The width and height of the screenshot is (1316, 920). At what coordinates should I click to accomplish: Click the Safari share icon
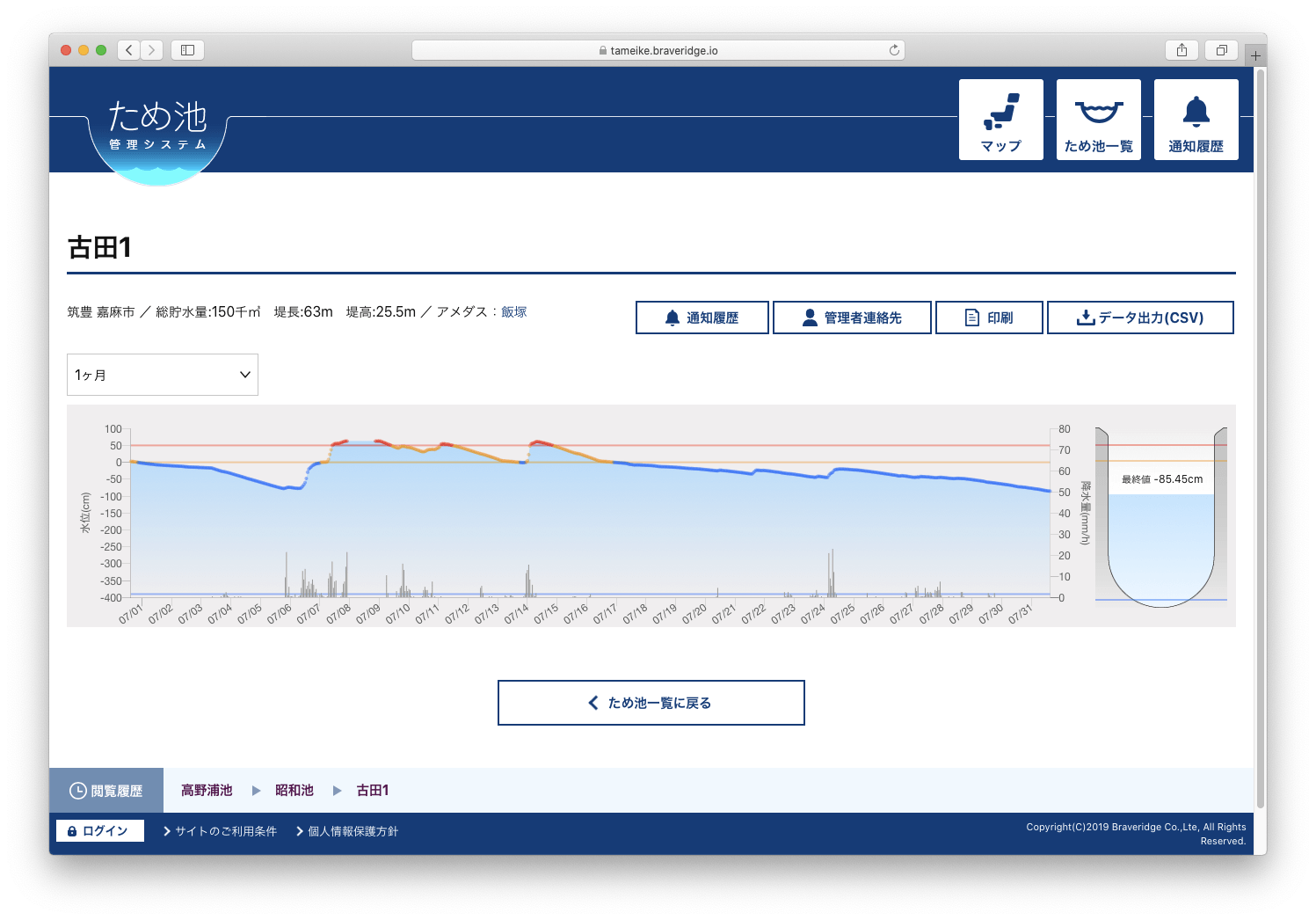coord(1181,50)
